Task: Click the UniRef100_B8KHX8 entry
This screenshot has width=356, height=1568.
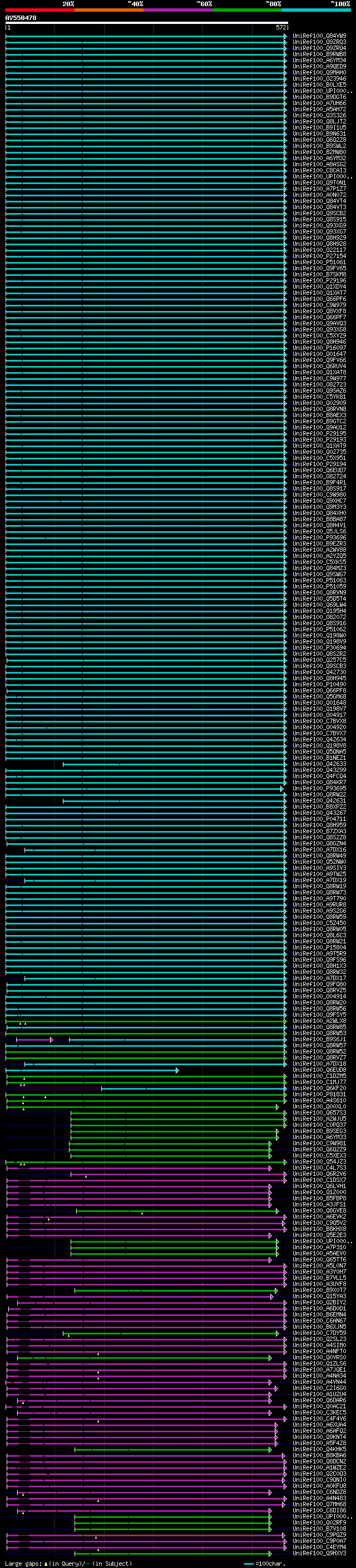Action: [319, 1229]
